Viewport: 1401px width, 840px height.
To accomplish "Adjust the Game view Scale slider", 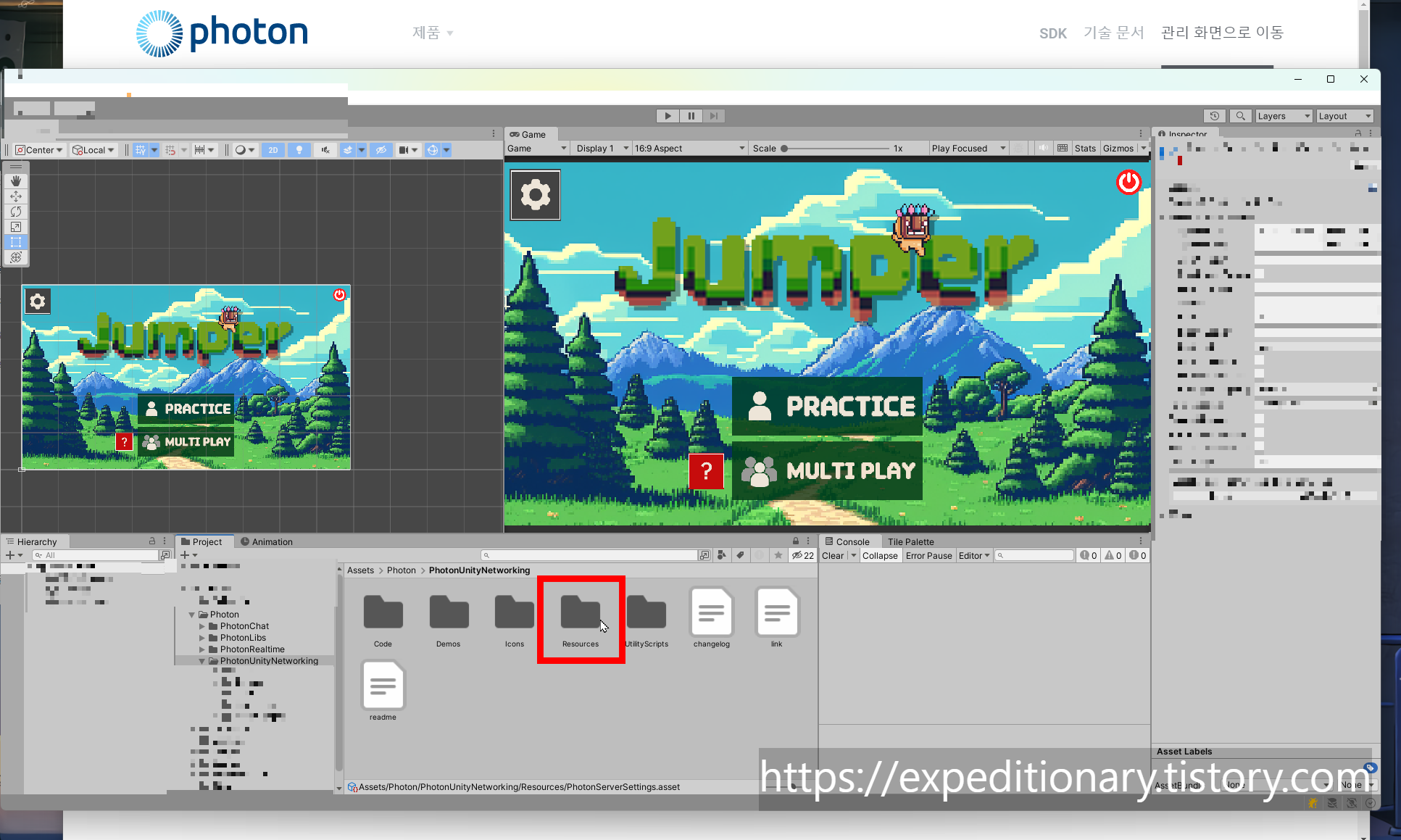I will pos(785,149).
